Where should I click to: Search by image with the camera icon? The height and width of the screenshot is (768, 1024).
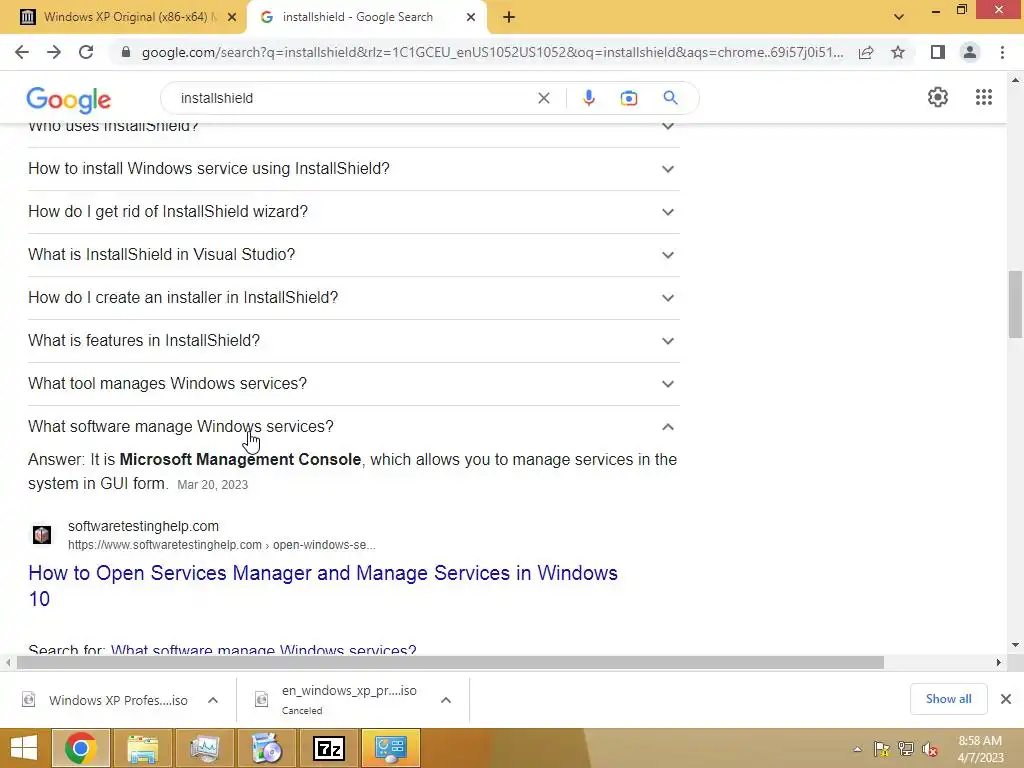point(628,98)
